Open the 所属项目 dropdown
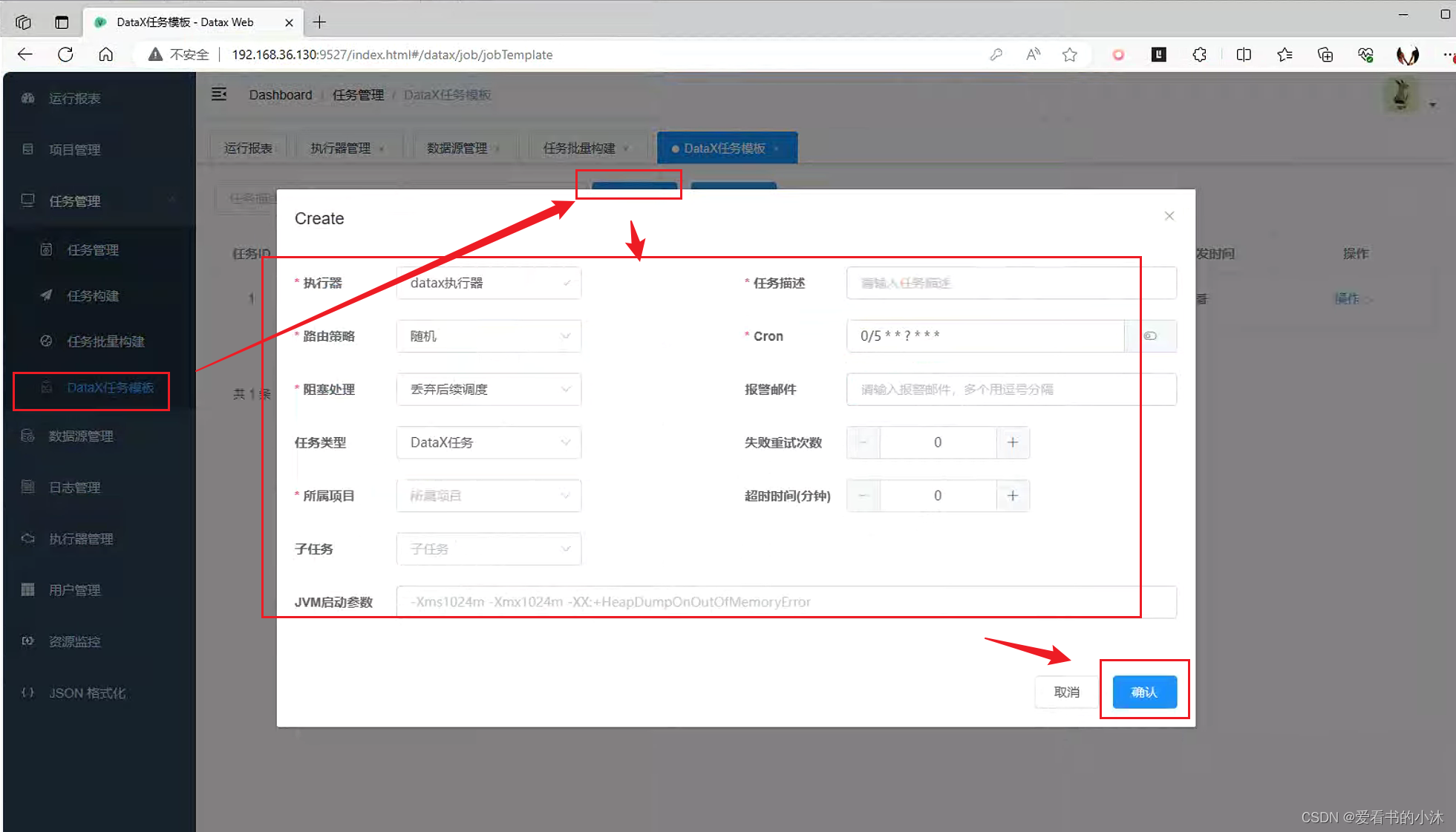 [489, 496]
